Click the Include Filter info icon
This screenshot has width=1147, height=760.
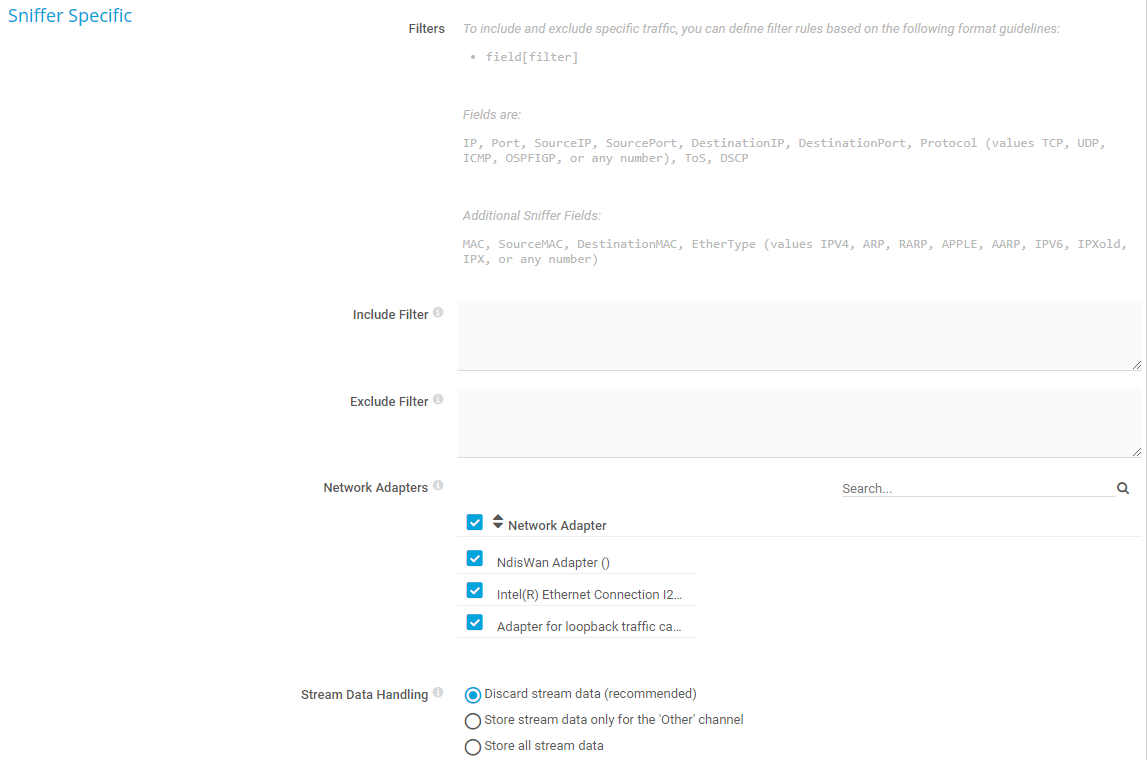[438, 313]
